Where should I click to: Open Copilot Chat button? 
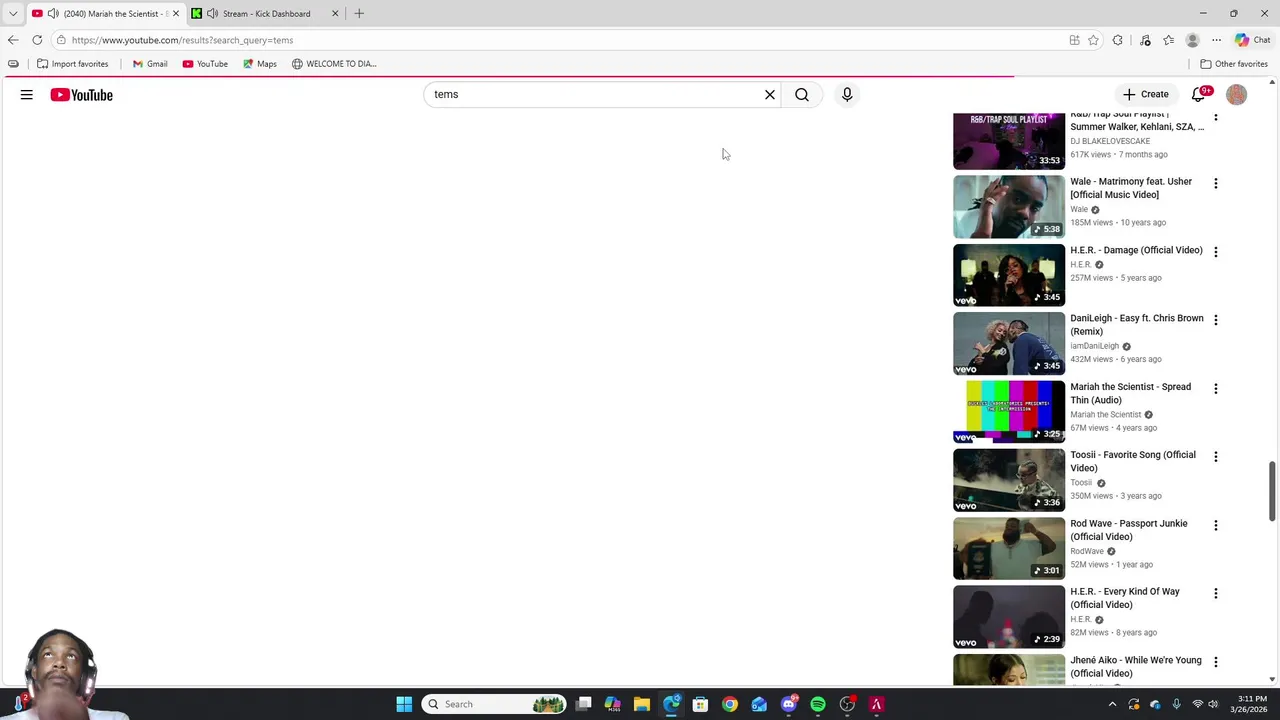click(x=1252, y=40)
